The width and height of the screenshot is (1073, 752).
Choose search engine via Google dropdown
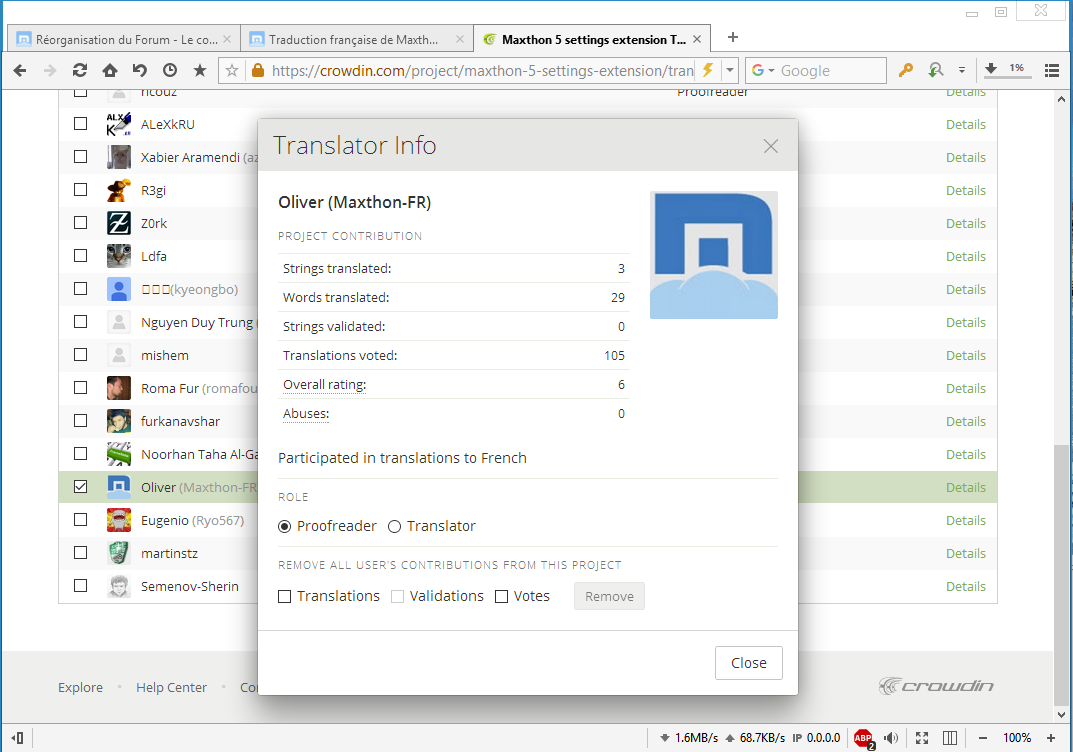762,70
